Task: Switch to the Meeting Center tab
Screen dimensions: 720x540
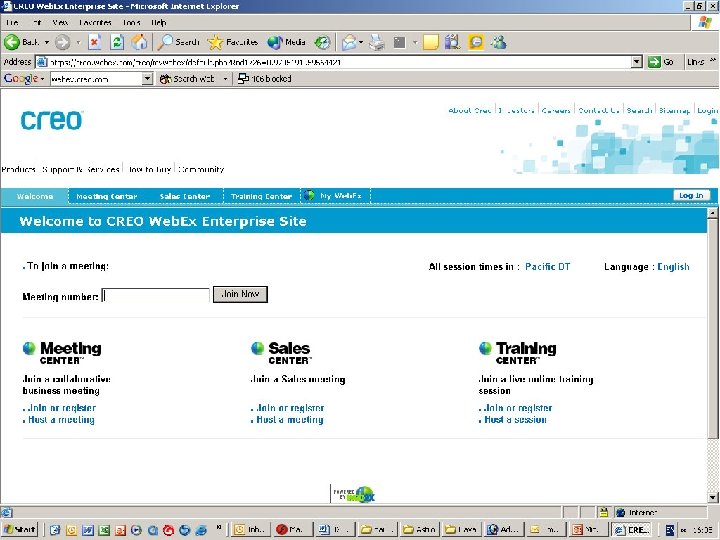Action: coord(107,196)
